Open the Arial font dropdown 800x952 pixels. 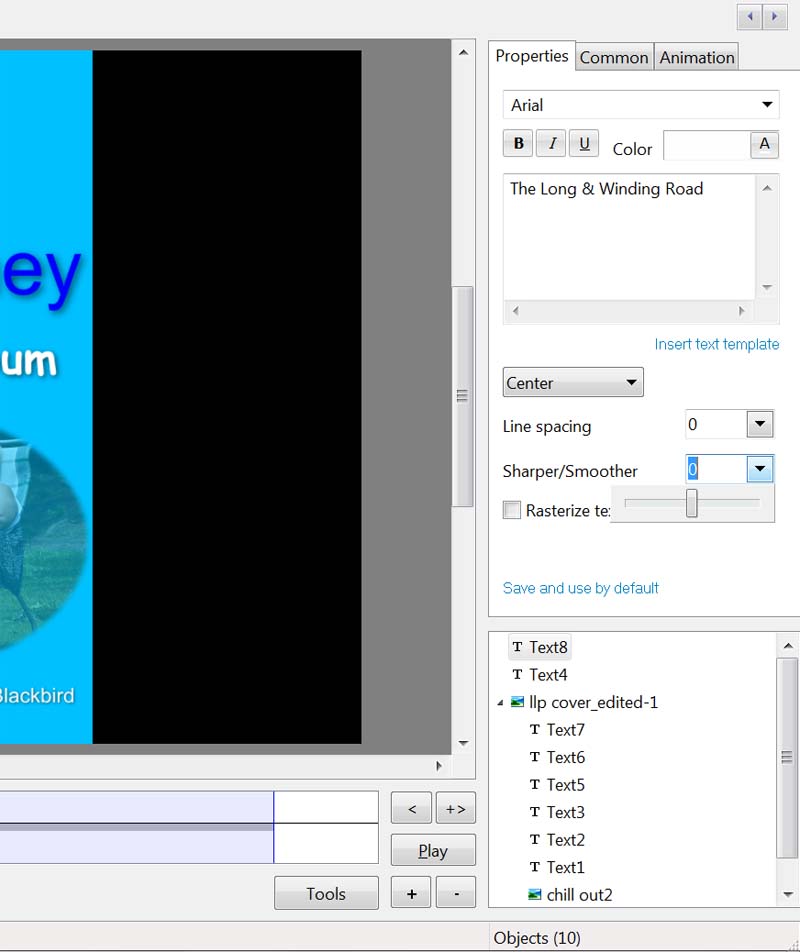pos(767,105)
